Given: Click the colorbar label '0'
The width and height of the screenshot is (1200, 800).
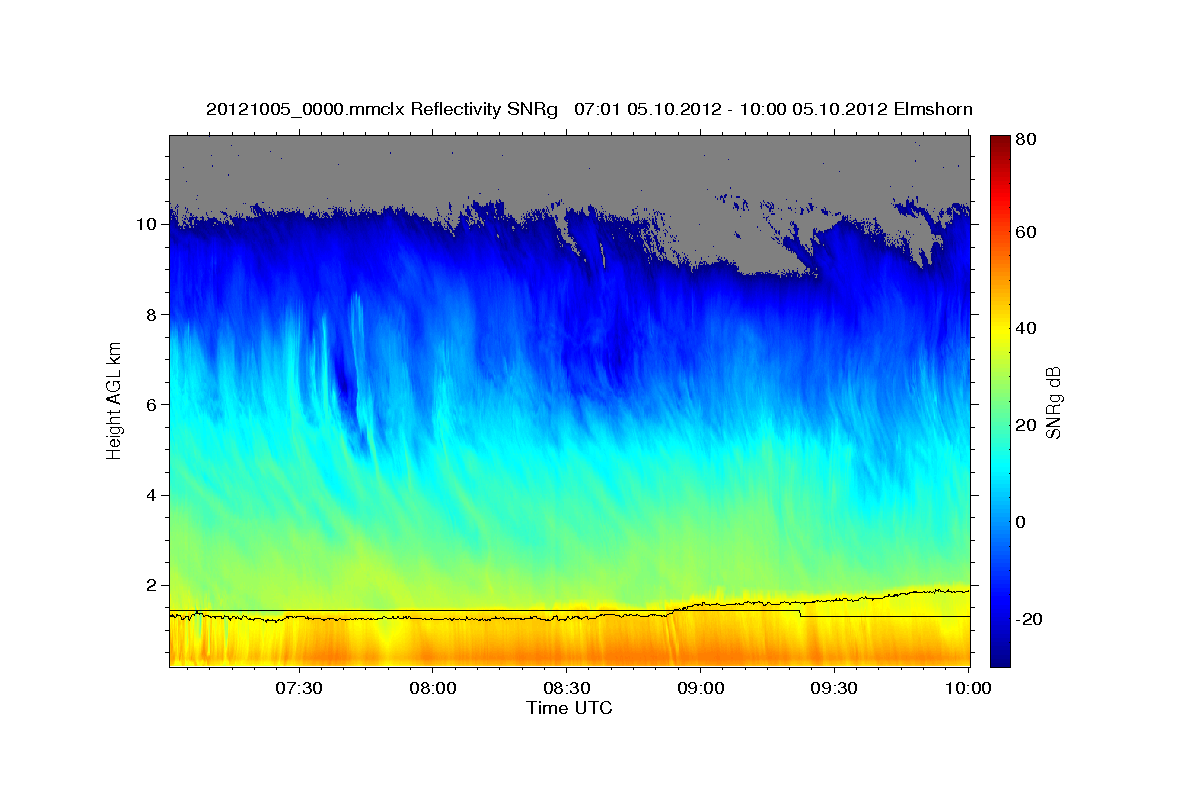Looking at the screenshot, I should (x=1021, y=522).
